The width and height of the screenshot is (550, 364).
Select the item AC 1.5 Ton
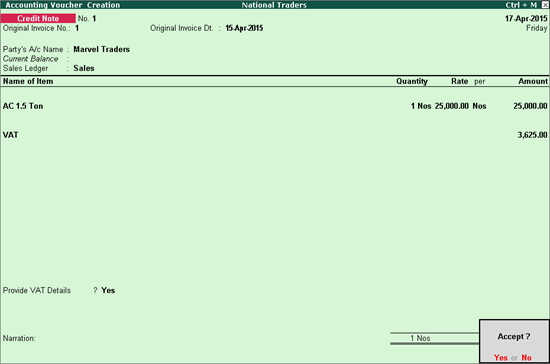23,106
